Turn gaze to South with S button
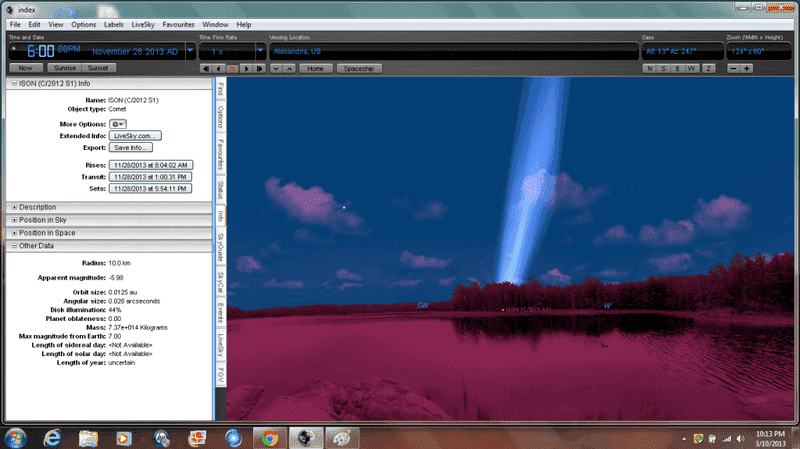The image size is (800, 449). (663, 68)
